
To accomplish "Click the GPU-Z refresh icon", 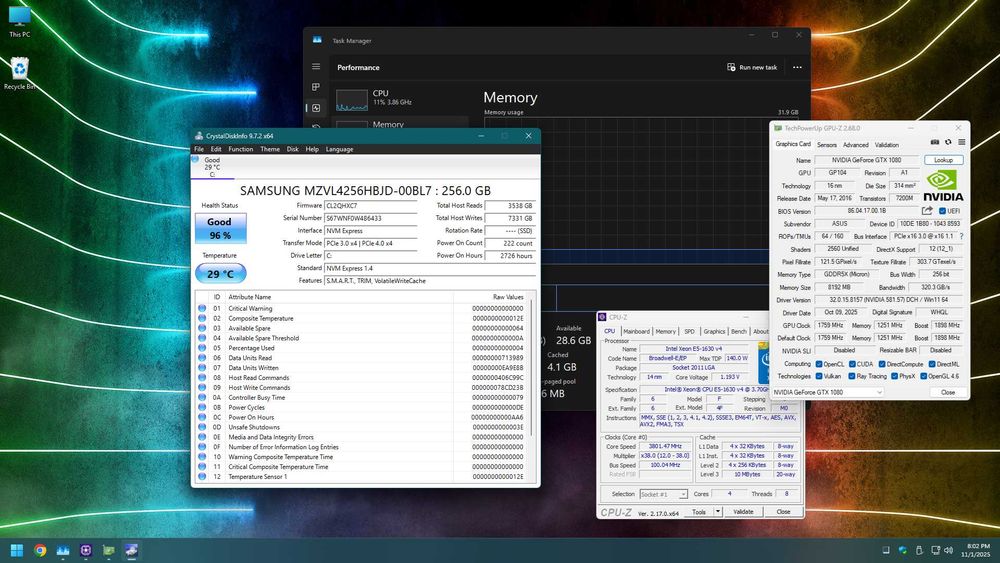I will (x=948, y=142).
